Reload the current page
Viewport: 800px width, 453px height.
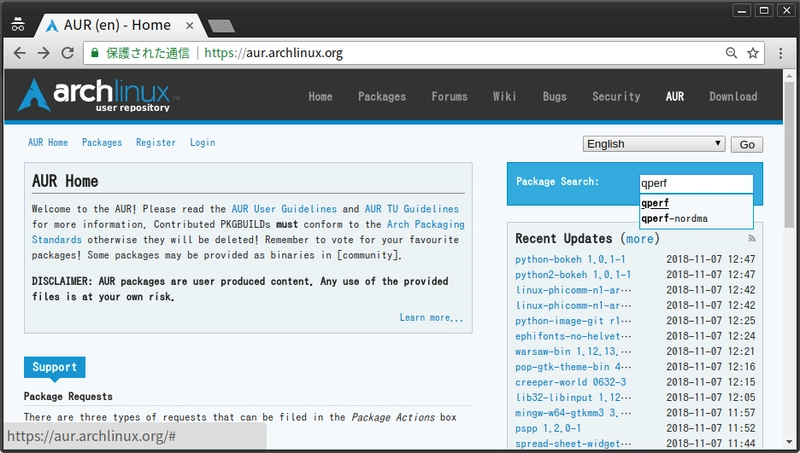[x=67, y=53]
